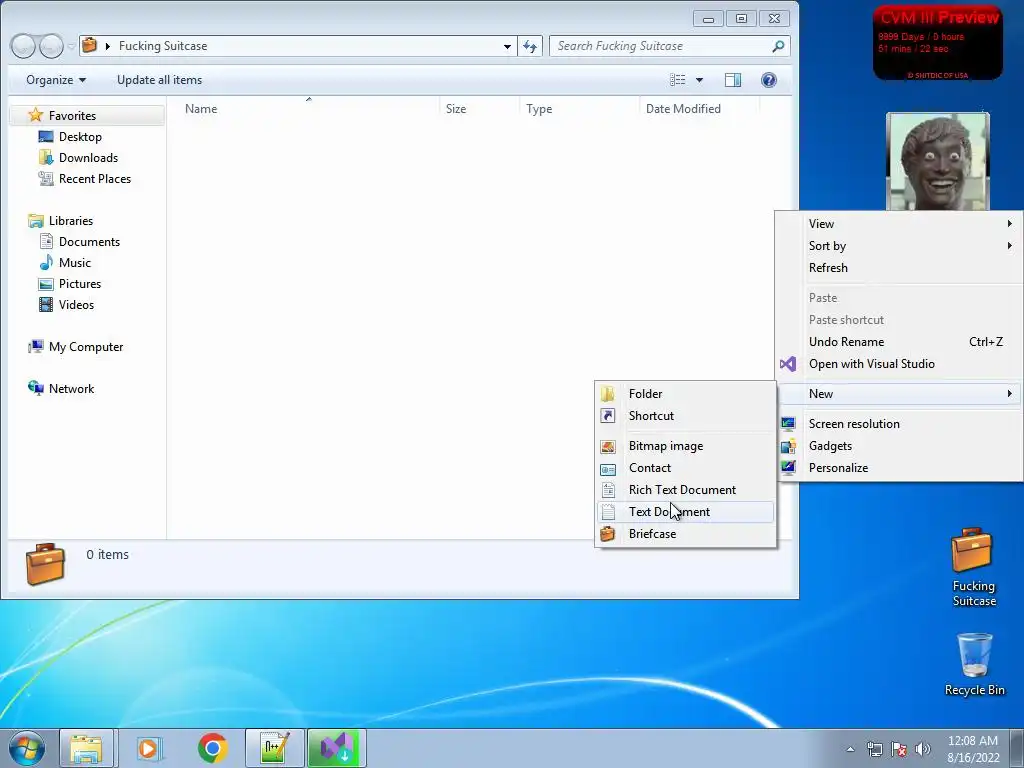Sort by the Size column header
Screen dimensions: 1024x768
(456, 108)
